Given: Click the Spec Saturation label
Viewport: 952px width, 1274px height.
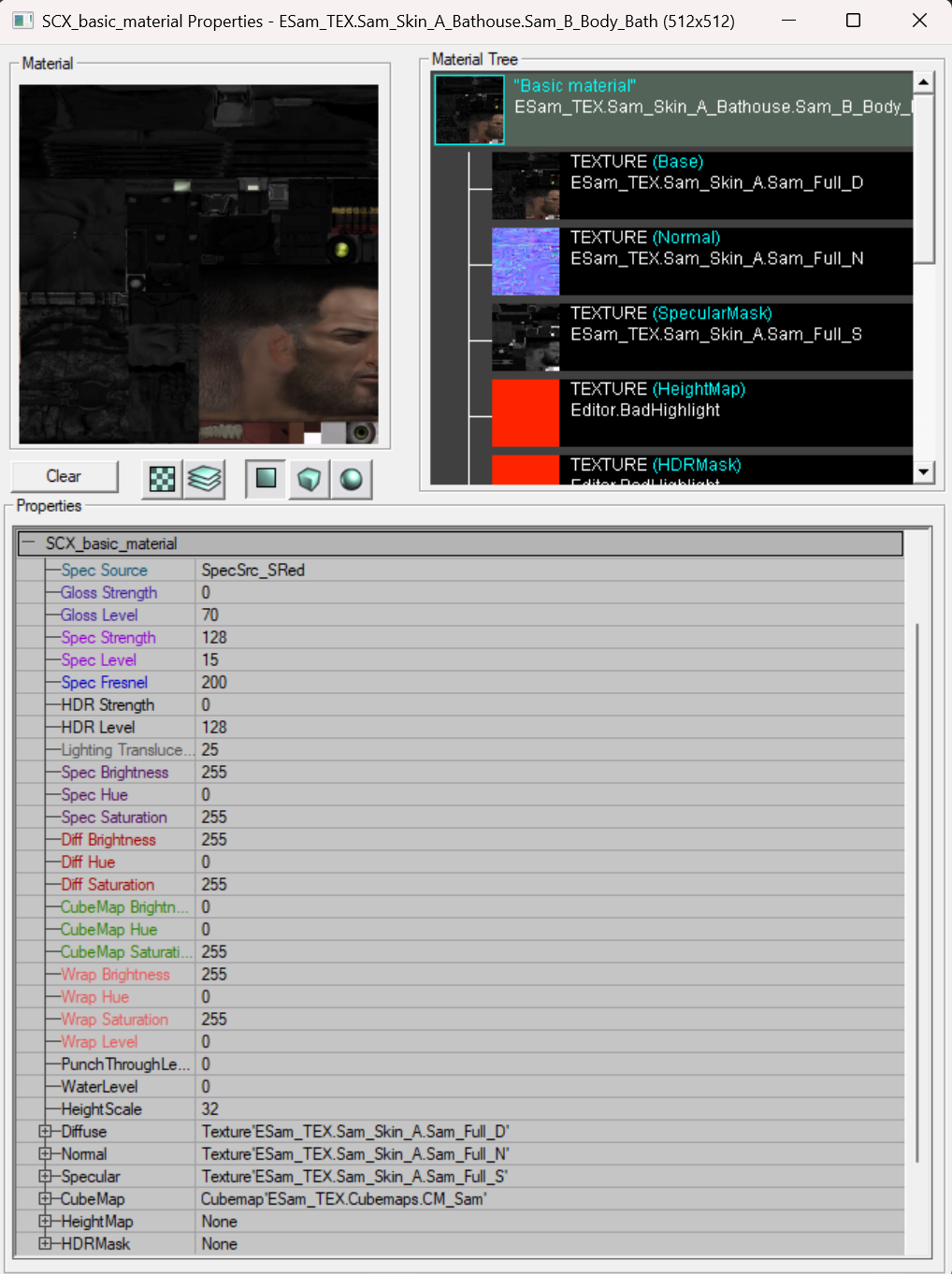Looking at the screenshot, I should (x=114, y=817).
